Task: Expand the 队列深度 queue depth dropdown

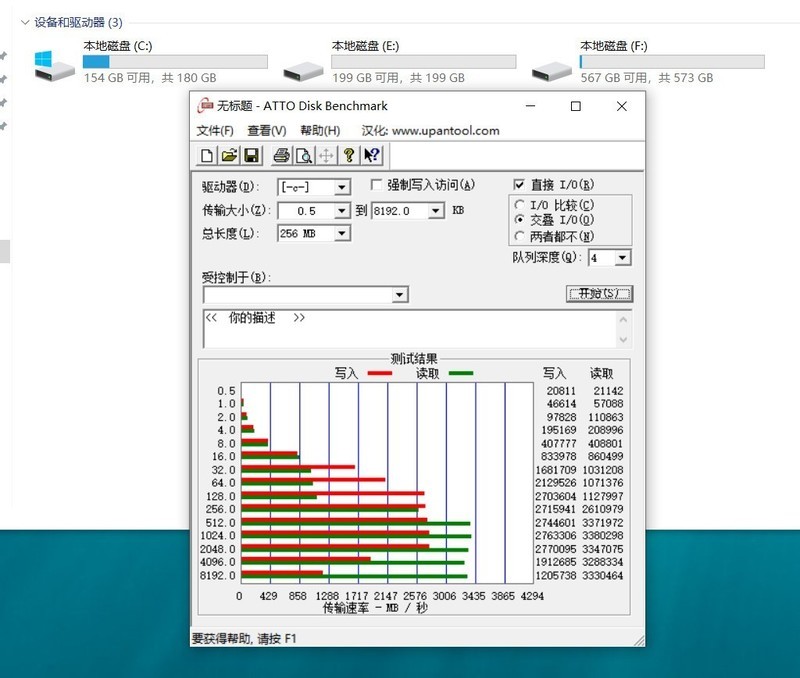Action: coord(623,258)
